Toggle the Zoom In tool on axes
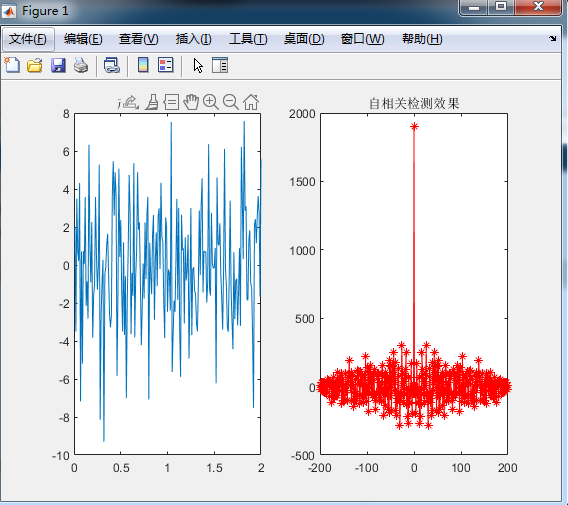Viewport: 568px width, 505px height. pyautogui.click(x=211, y=102)
